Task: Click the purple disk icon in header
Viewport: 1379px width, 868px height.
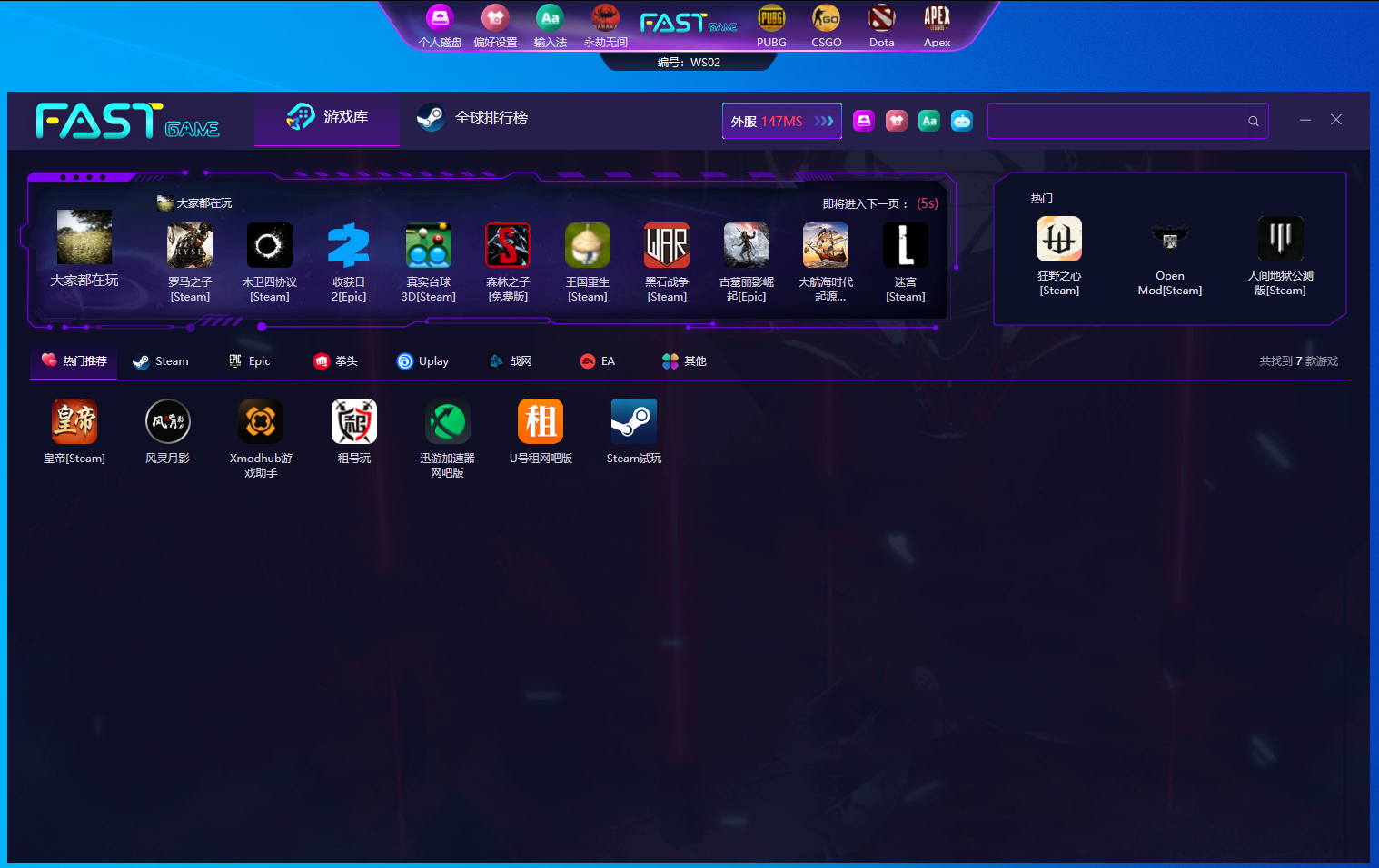Action: coord(864,121)
